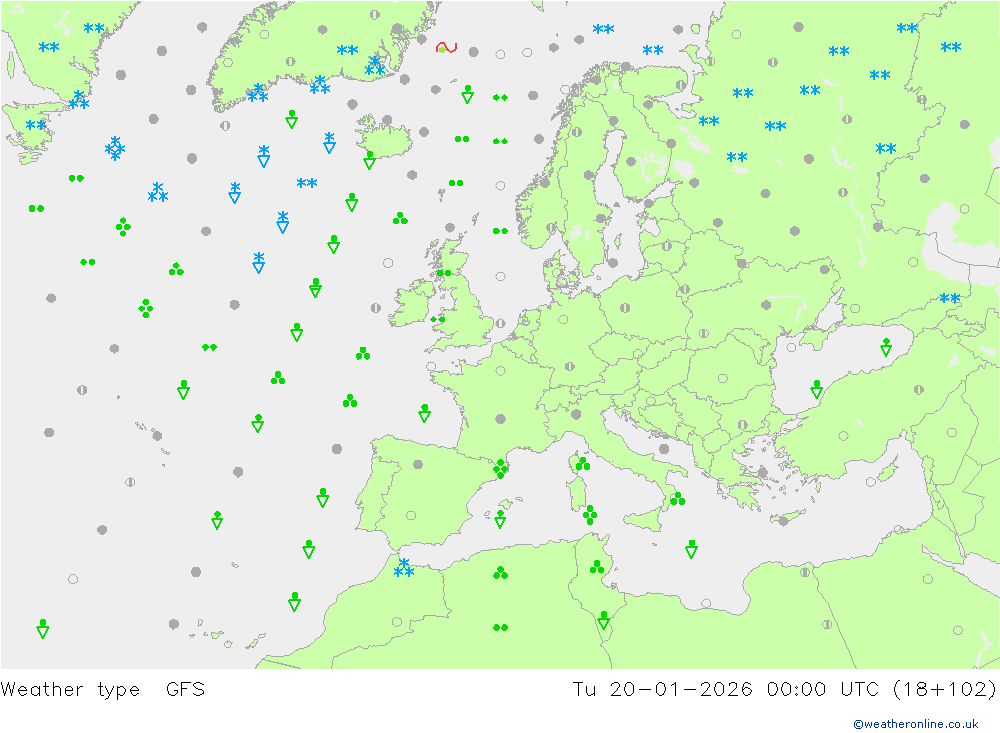Click the green rain symbol over Scotland

444,273
